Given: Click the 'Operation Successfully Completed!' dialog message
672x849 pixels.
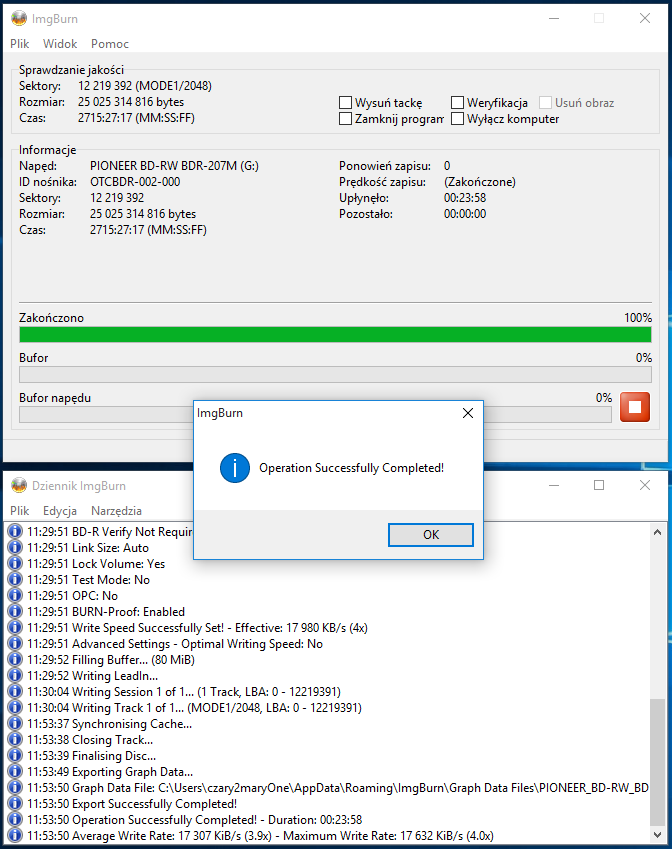Looking at the screenshot, I should [x=351, y=468].
